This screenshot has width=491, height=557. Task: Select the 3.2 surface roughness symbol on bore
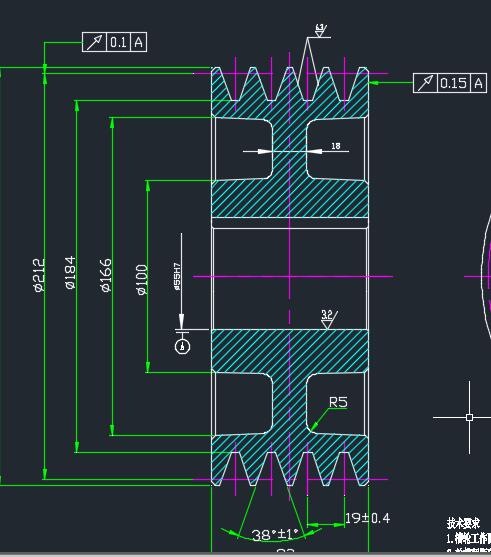click(329, 319)
